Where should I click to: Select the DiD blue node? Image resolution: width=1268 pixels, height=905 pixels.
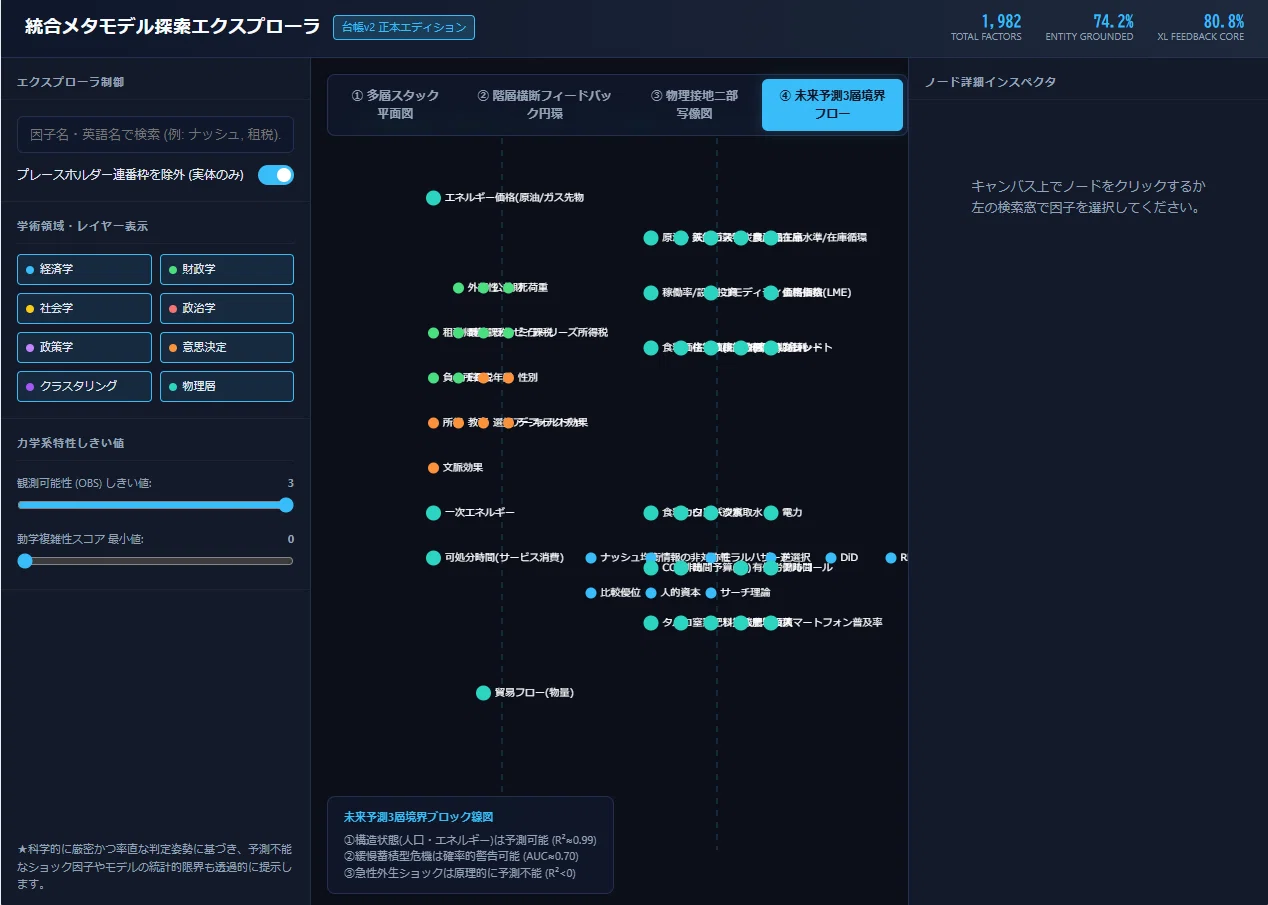point(831,558)
